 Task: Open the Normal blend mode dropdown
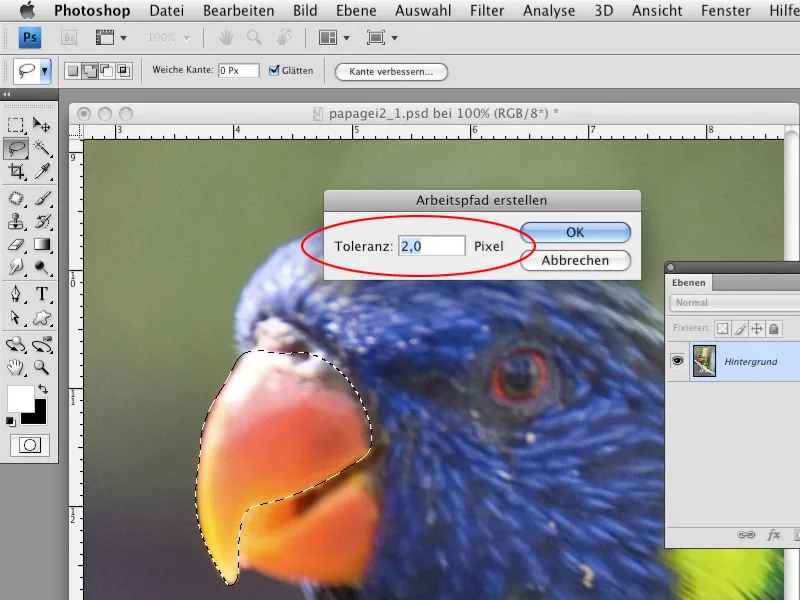click(x=712, y=302)
